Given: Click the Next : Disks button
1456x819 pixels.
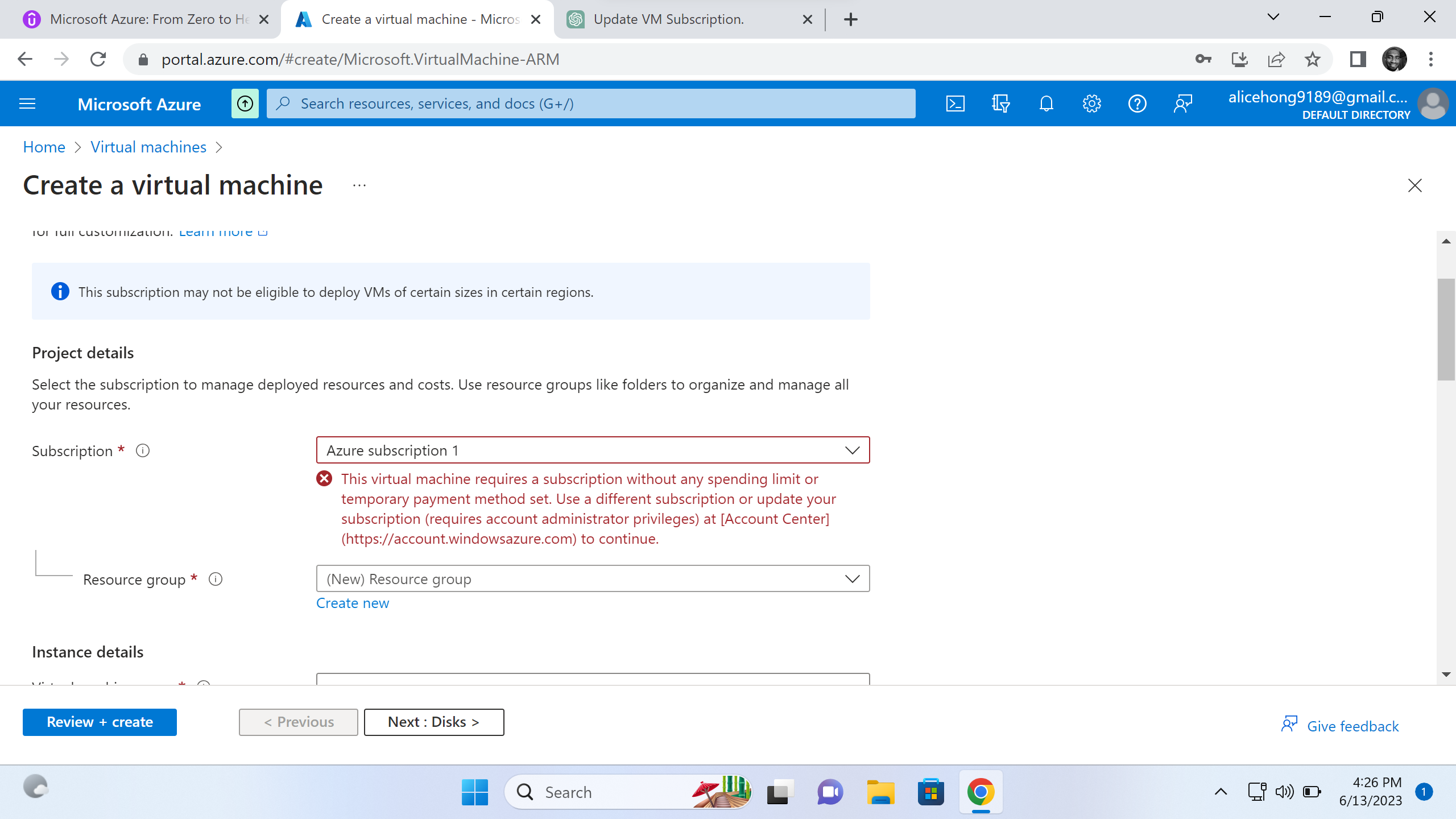Looking at the screenshot, I should [433, 722].
